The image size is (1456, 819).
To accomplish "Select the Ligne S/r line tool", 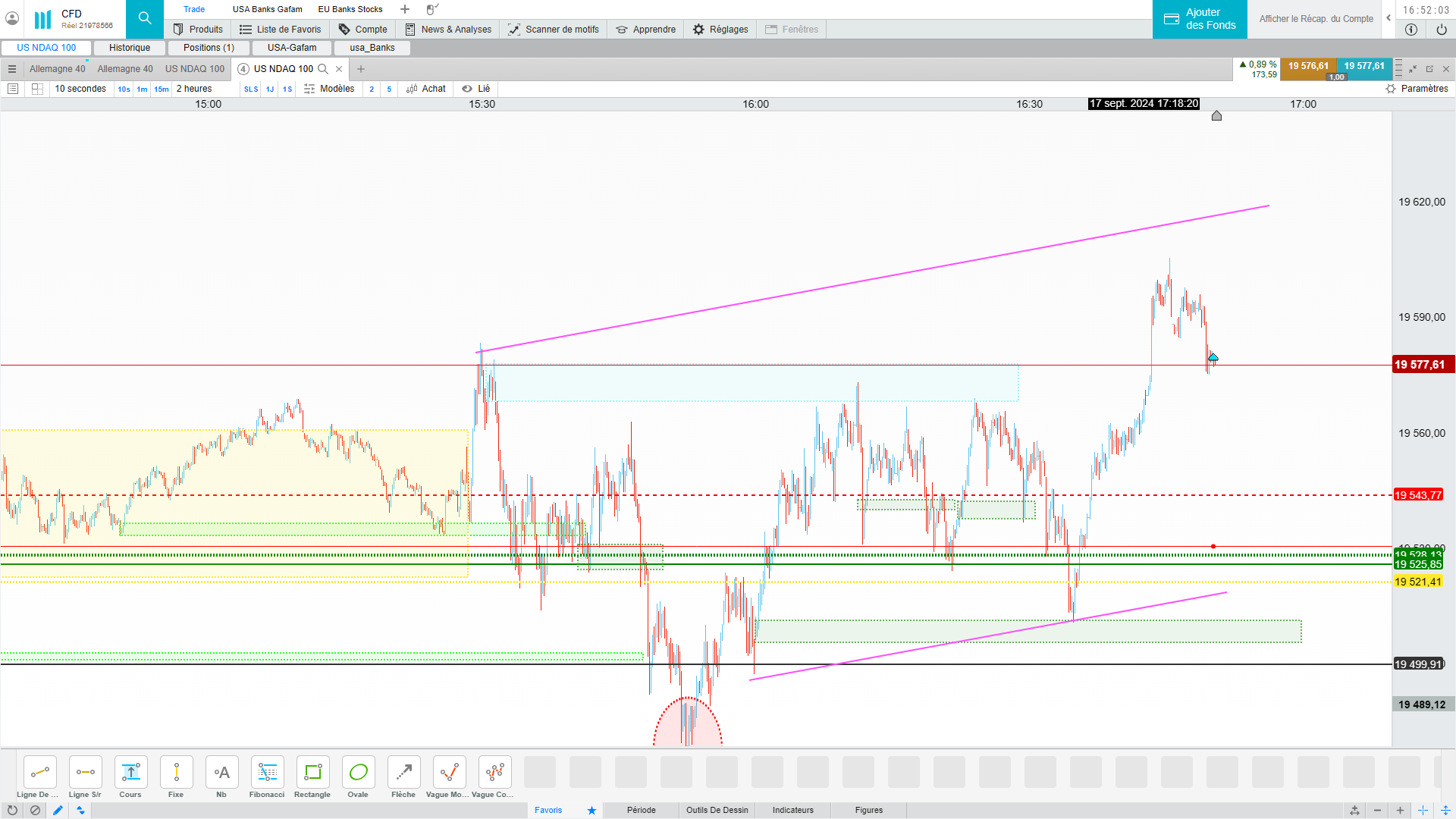I will [x=85, y=773].
